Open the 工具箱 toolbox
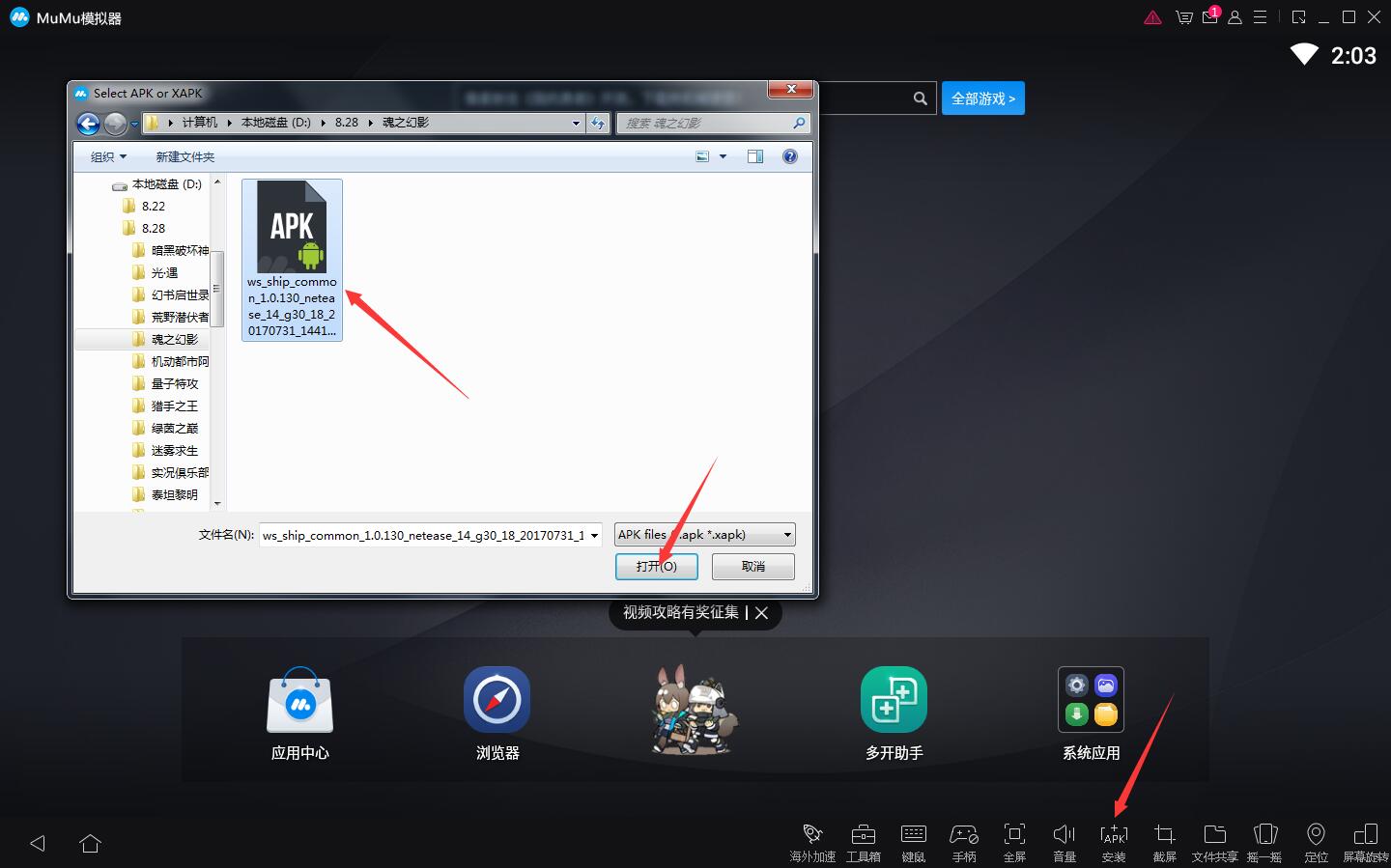The image size is (1391, 868). tap(863, 842)
